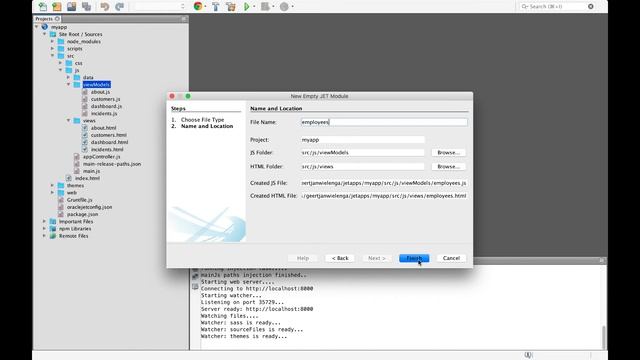640x360 pixels.
Task: Click the Redo toolbar icon
Action: pos(119,6)
